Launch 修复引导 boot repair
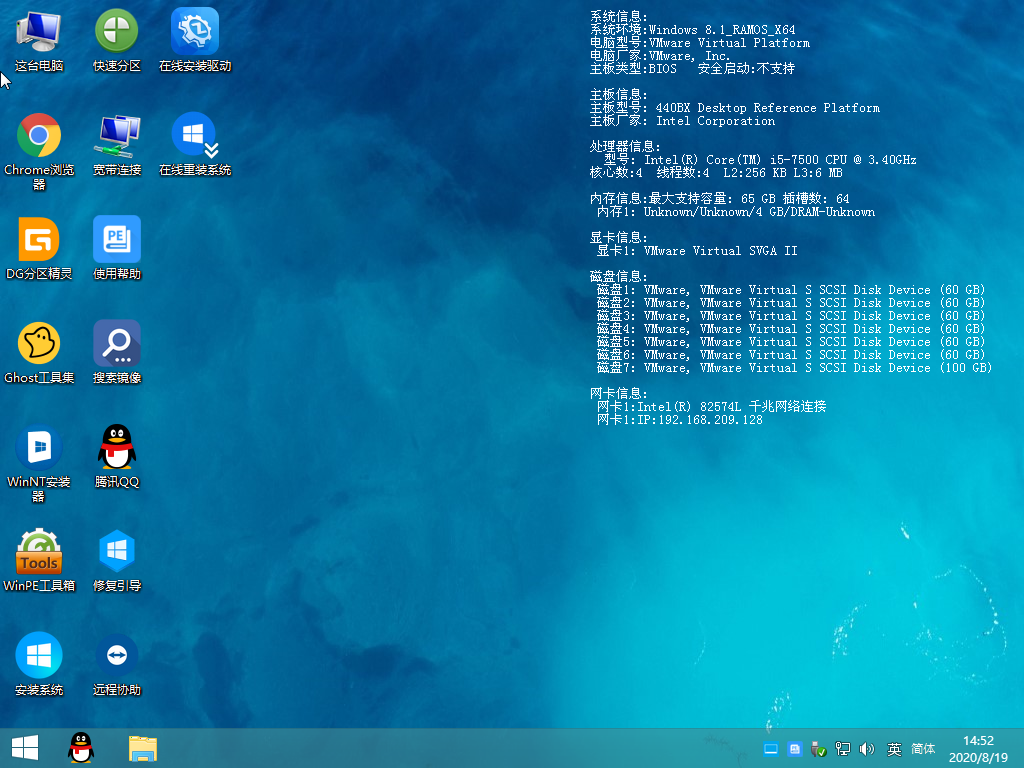This screenshot has height=768, width=1024. [x=117, y=560]
